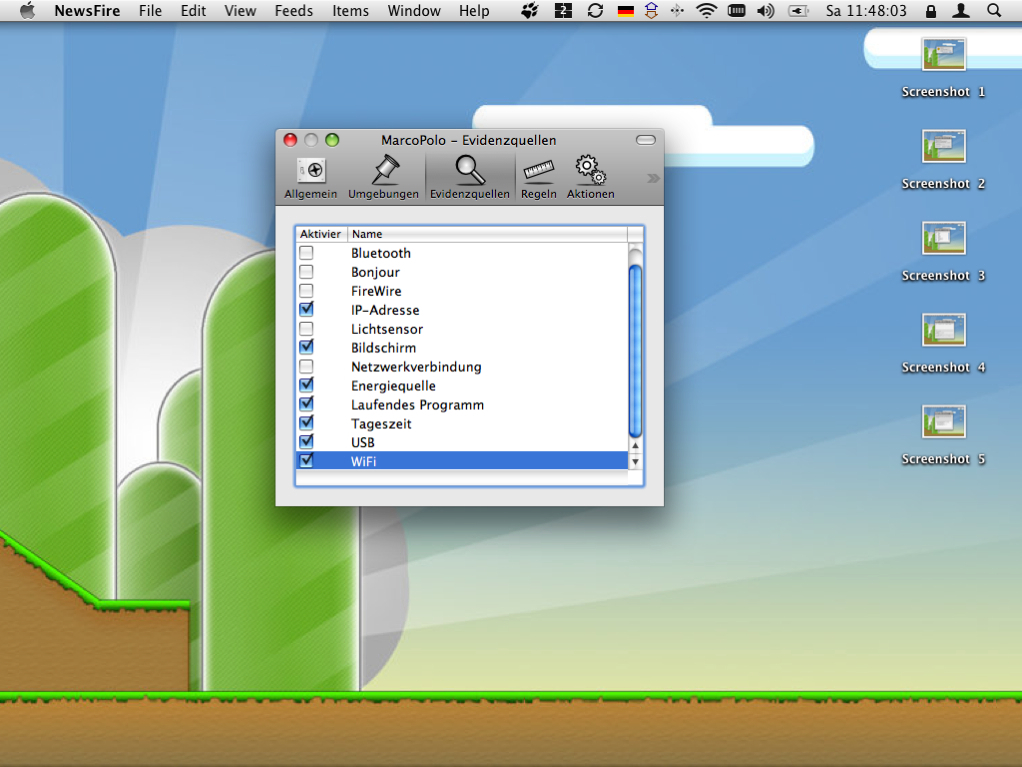Select the Screenshot 1 desktop file
The image size is (1022, 767).
tap(943, 67)
